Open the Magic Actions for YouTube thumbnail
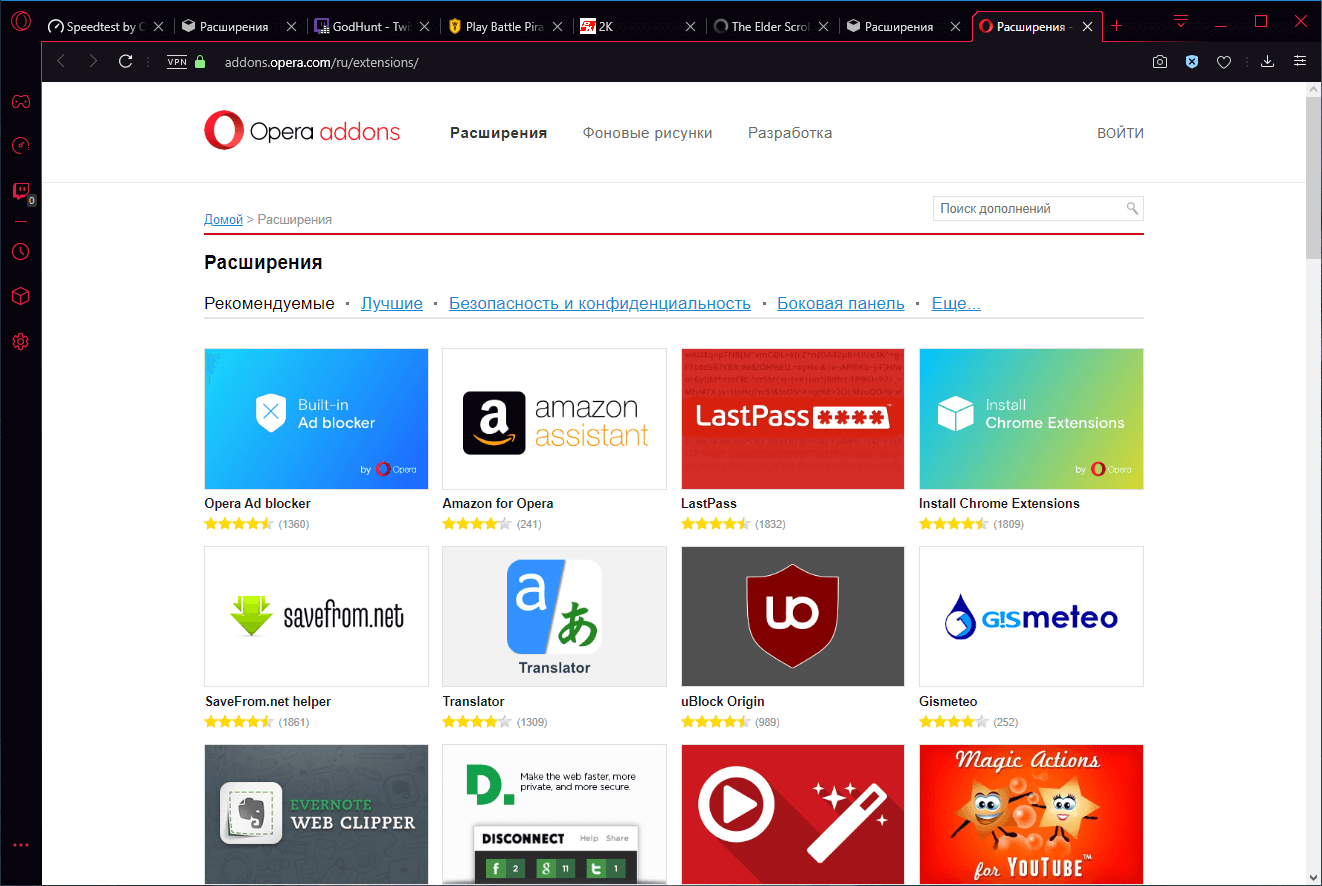The height and width of the screenshot is (886, 1322). 1031,814
